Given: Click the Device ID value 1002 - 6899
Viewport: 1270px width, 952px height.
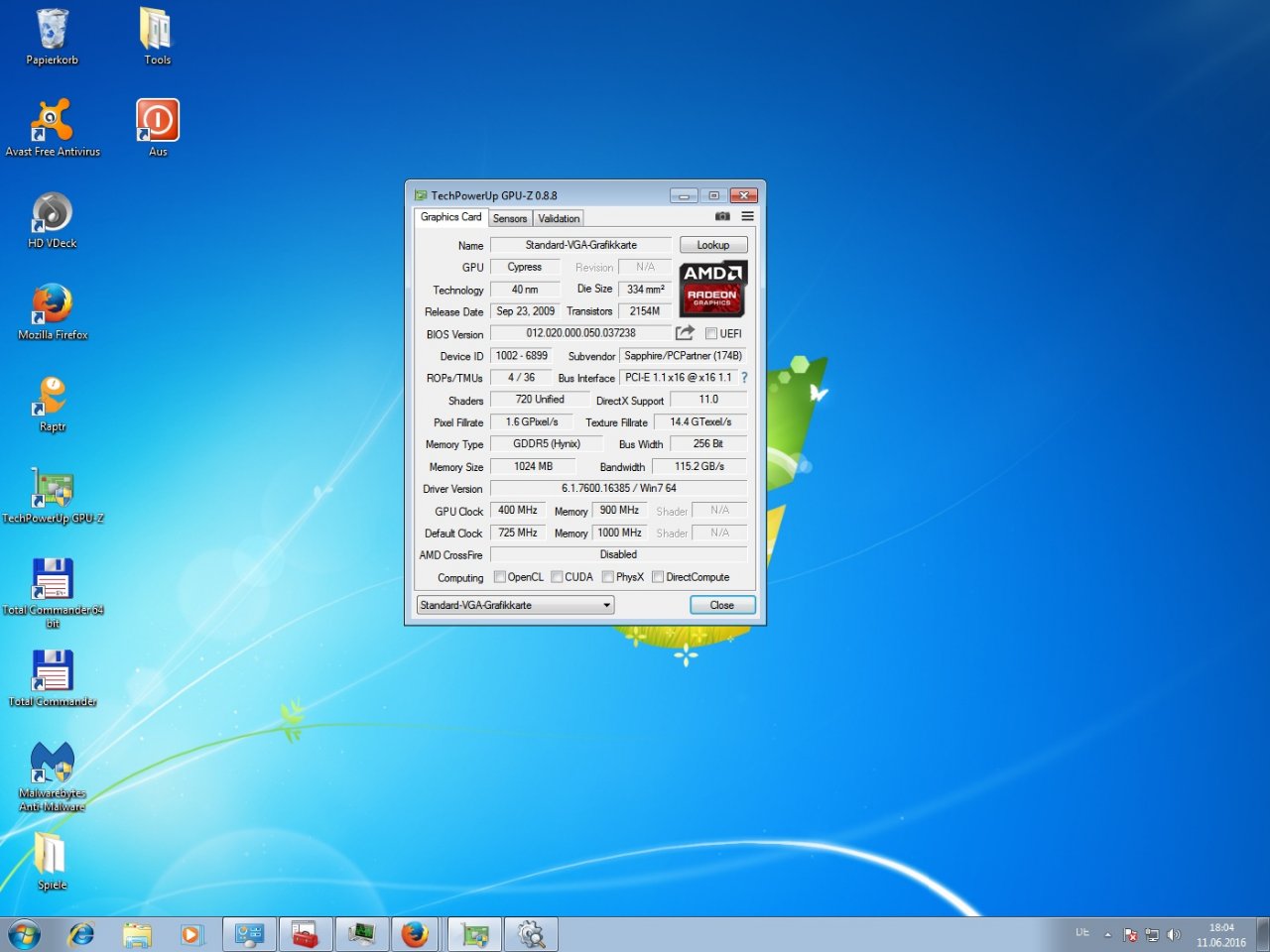Looking at the screenshot, I should tap(522, 355).
